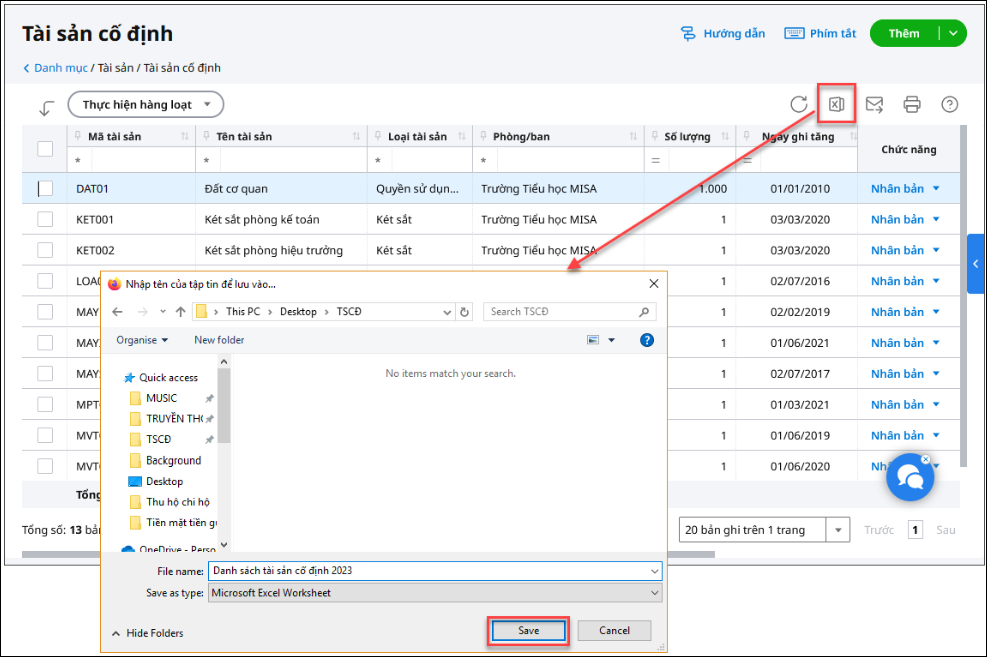Image resolution: width=987 pixels, height=657 pixels.
Task: Click the Danh mục breadcrumb link
Action: [58, 68]
